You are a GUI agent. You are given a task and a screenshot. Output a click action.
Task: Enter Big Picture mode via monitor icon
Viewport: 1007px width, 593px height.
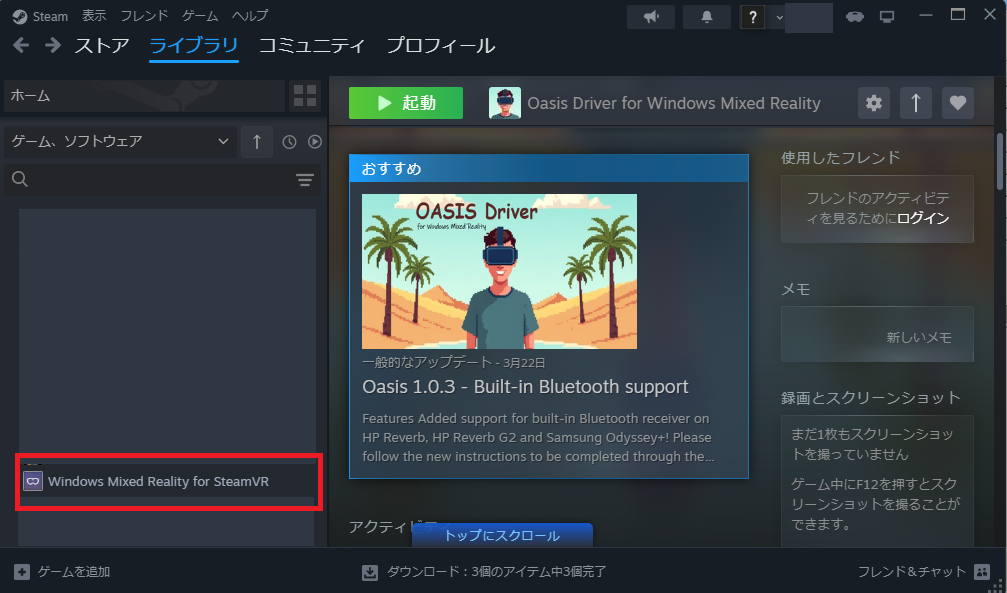pyautogui.click(x=887, y=17)
